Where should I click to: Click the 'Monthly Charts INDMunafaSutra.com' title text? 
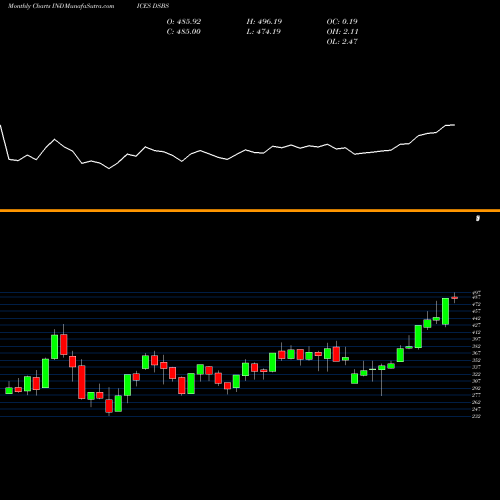[61, 6]
